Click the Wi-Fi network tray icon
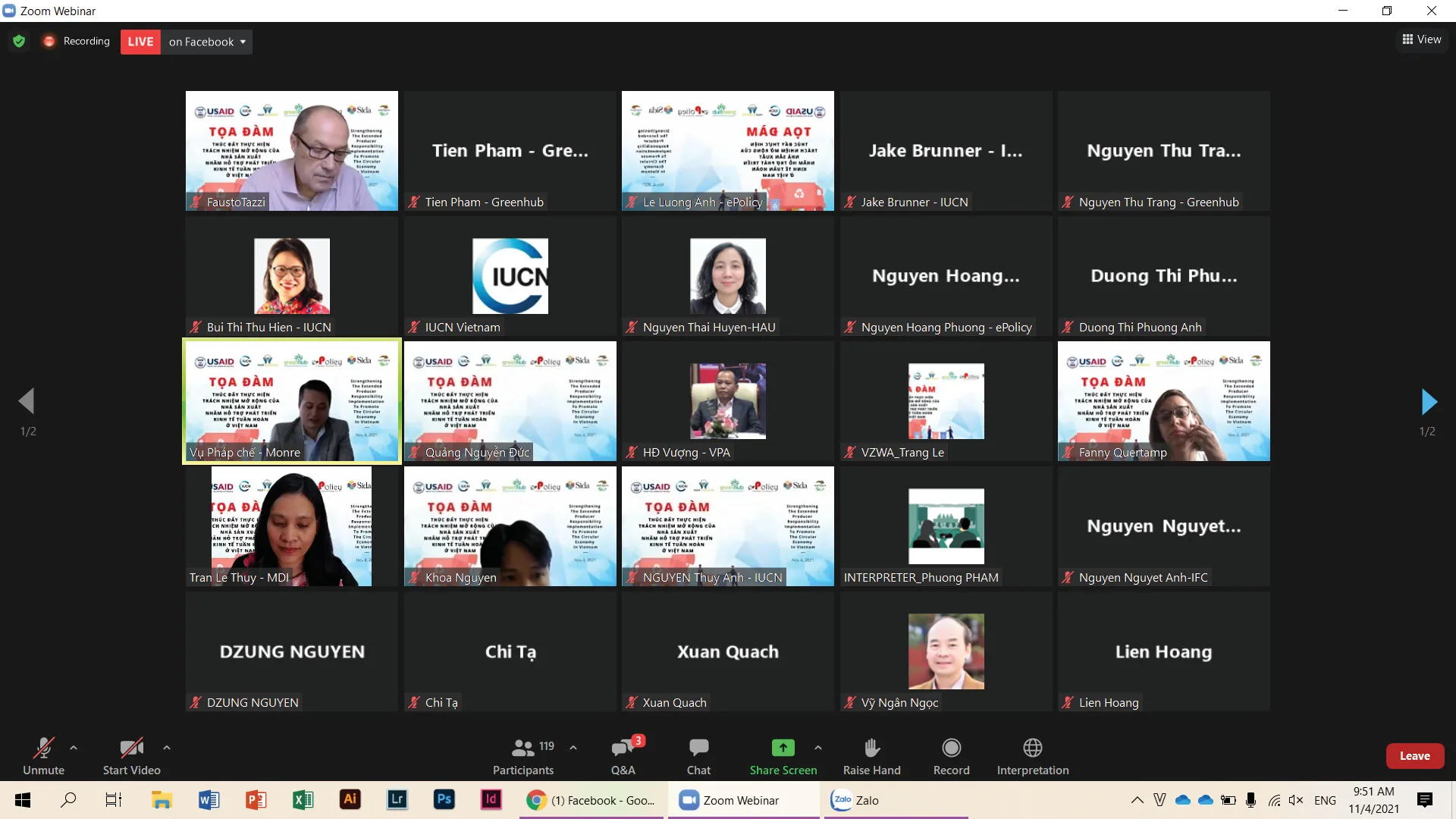Viewport: 1456px width, 819px height. click(1274, 800)
